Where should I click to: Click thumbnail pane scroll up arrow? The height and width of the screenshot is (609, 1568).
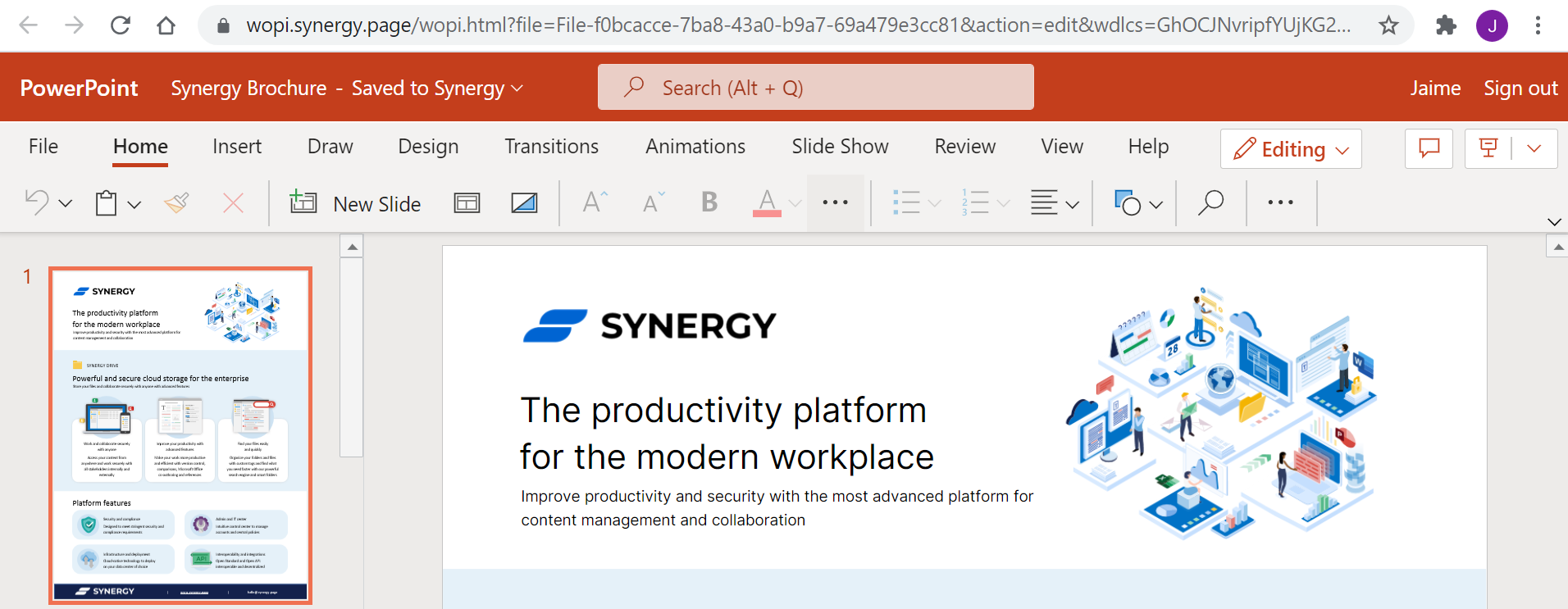(x=352, y=247)
